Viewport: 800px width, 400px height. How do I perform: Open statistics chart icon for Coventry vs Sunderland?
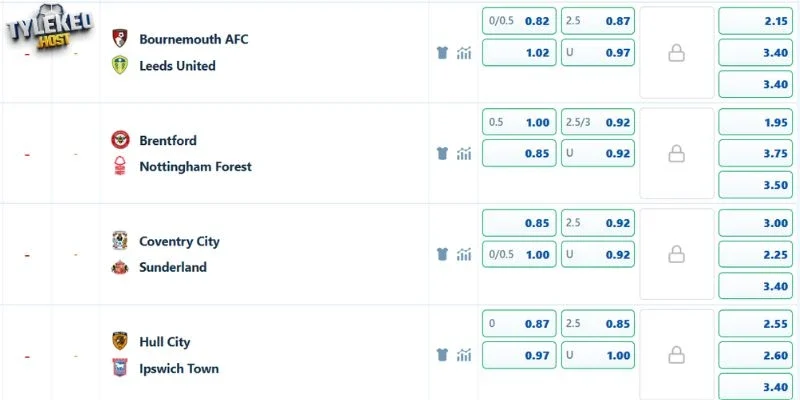tap(464, 254)
